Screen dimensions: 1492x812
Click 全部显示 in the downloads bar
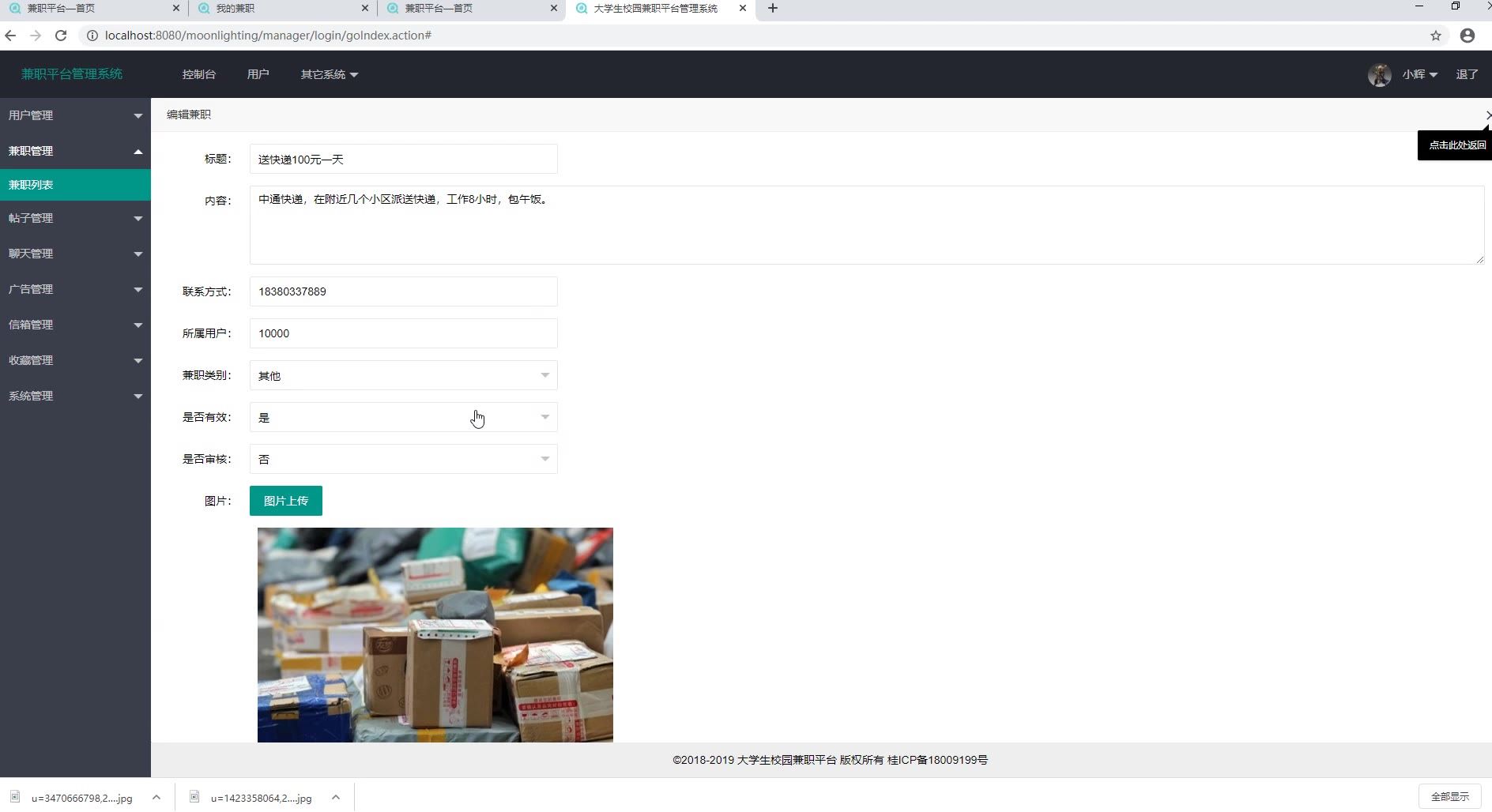[1450, 797]
